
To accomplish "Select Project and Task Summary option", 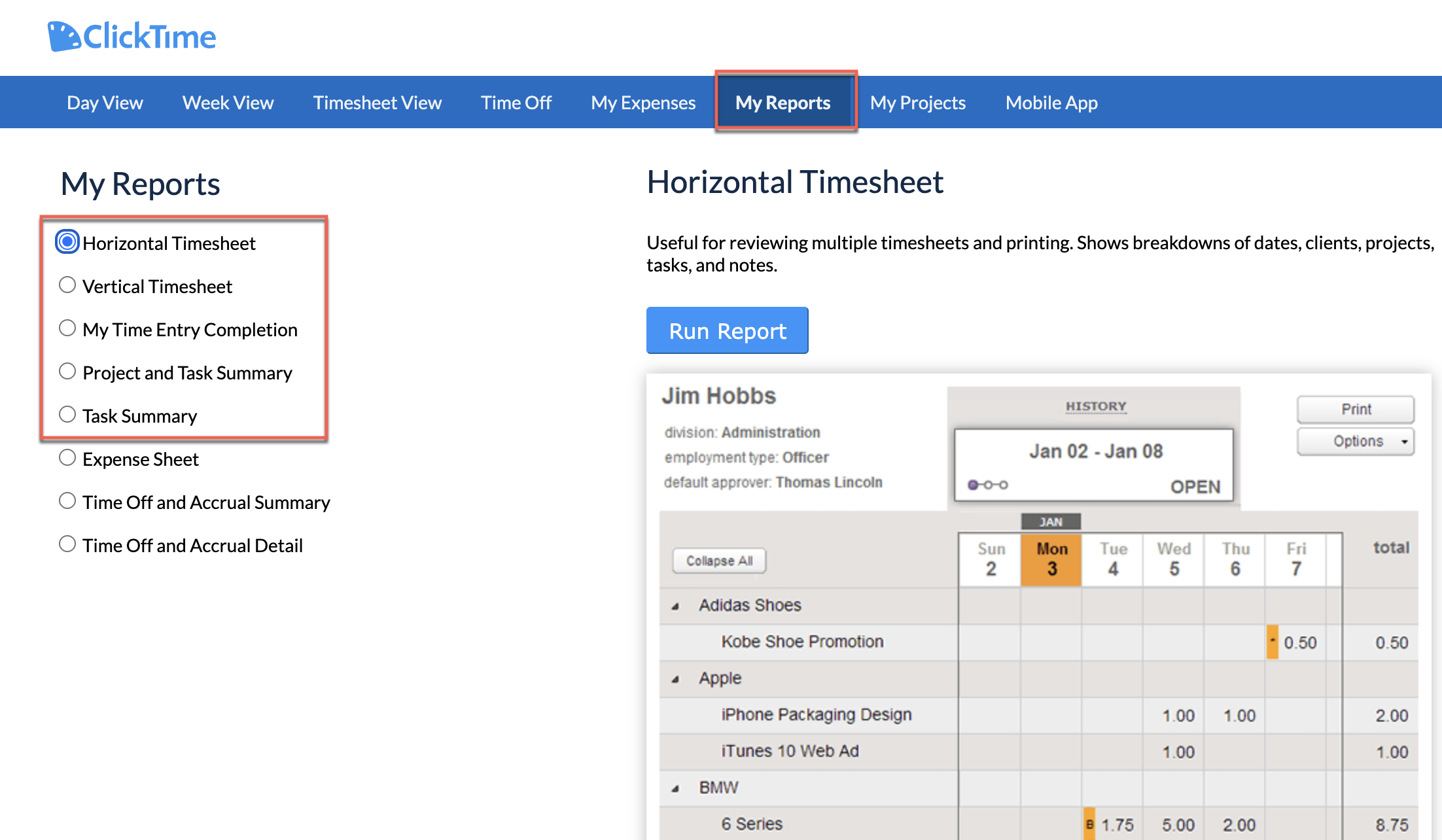I will (67, 372).
